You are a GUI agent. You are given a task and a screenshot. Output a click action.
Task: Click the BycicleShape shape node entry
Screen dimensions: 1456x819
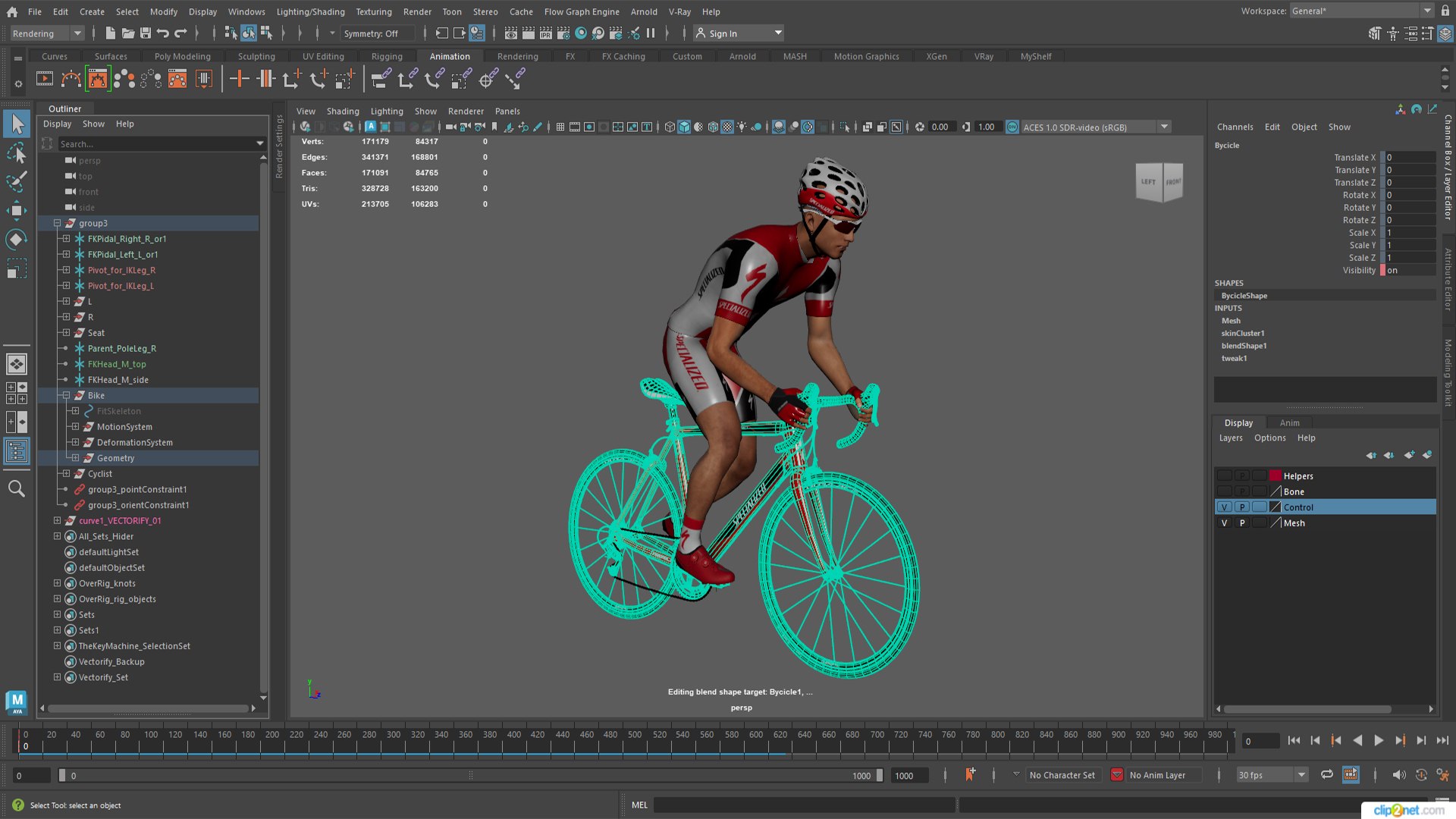click(1244, 296)
